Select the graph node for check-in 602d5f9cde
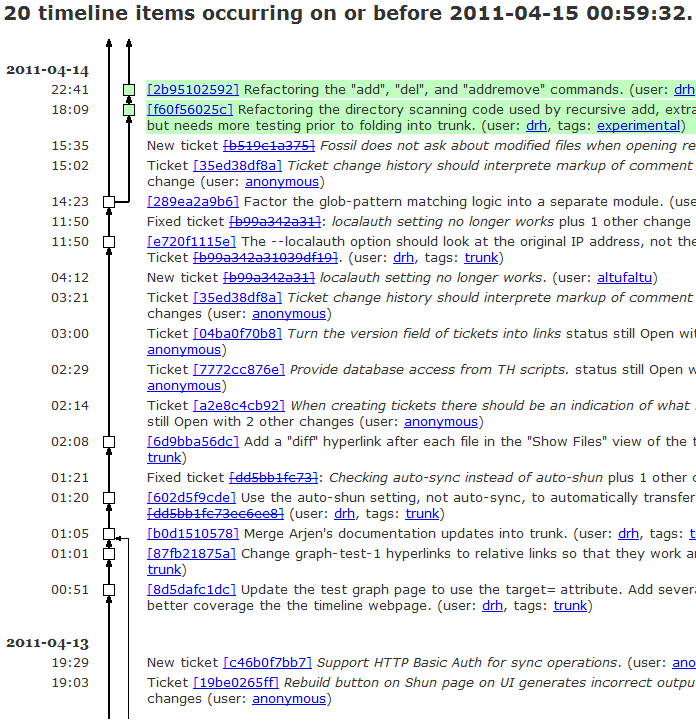Viewport: 696px width, 724px height. tap(109, 498)
